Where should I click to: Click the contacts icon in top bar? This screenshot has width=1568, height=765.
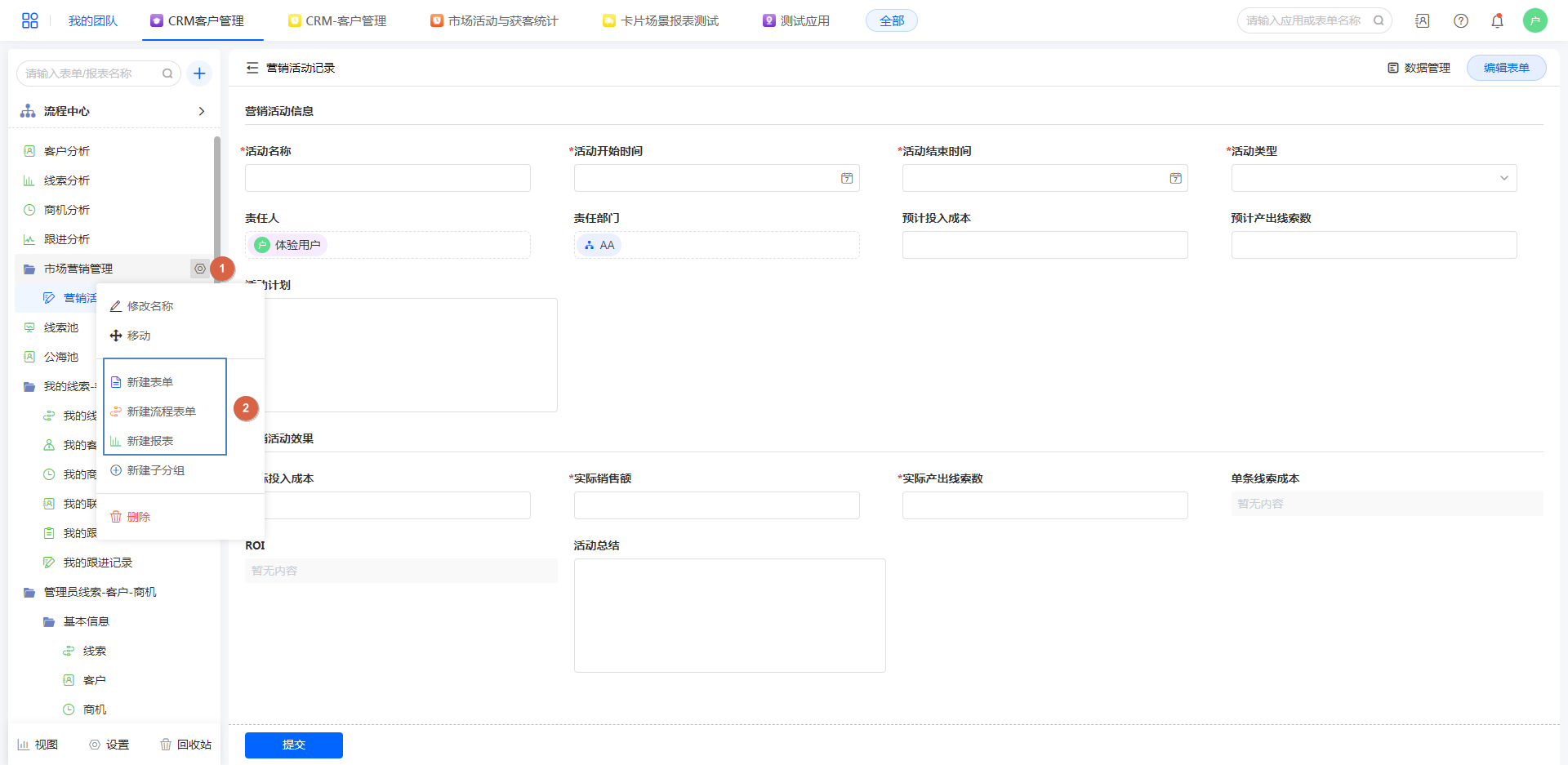coord(1423,21)
